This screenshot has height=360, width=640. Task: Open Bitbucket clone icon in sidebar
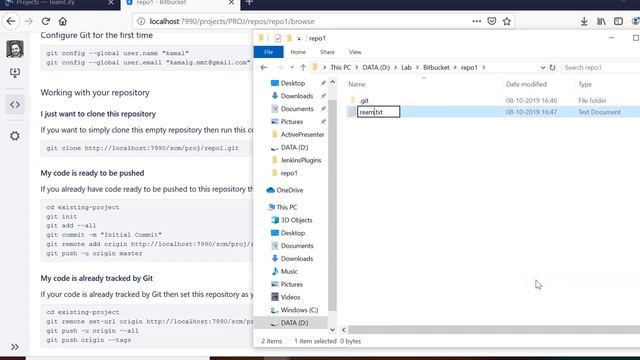(15, 73)
